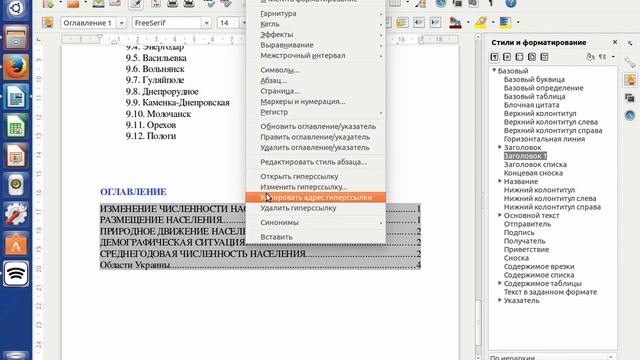
Task: Launch Firefox from the Ubuntu dock
Action: tap(16, 67)
